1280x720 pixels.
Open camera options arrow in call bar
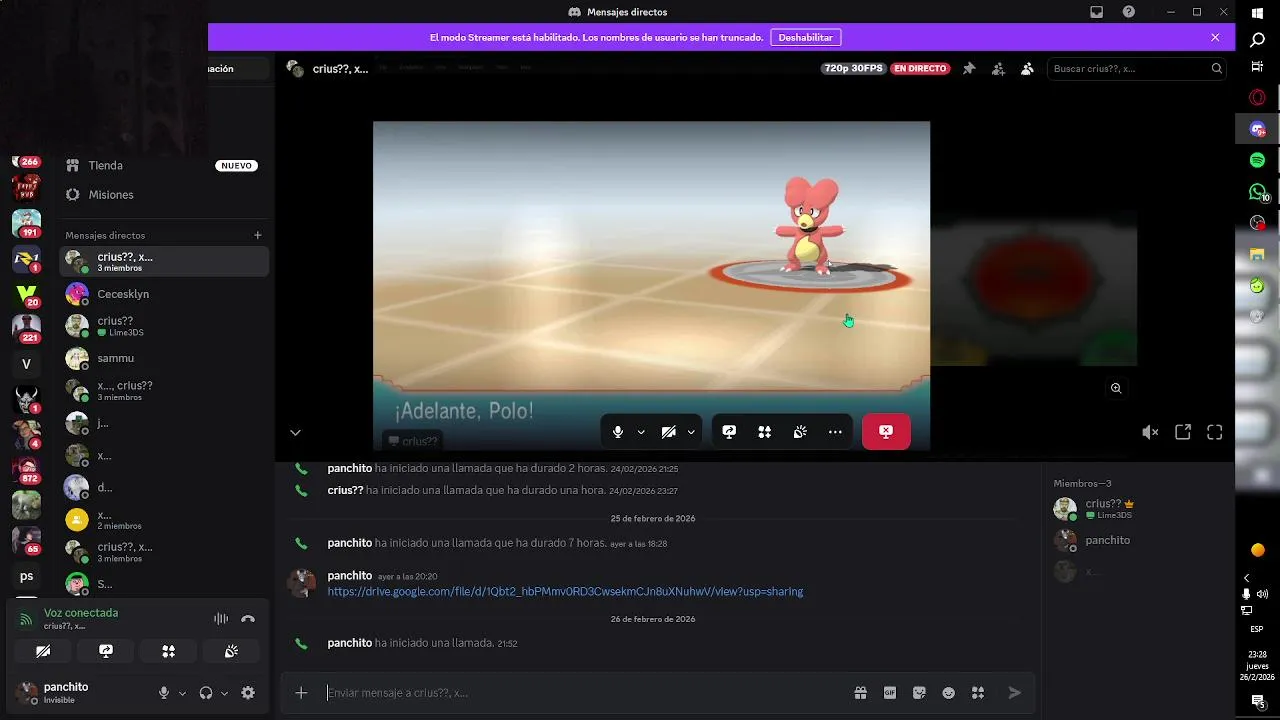(691, 432)
